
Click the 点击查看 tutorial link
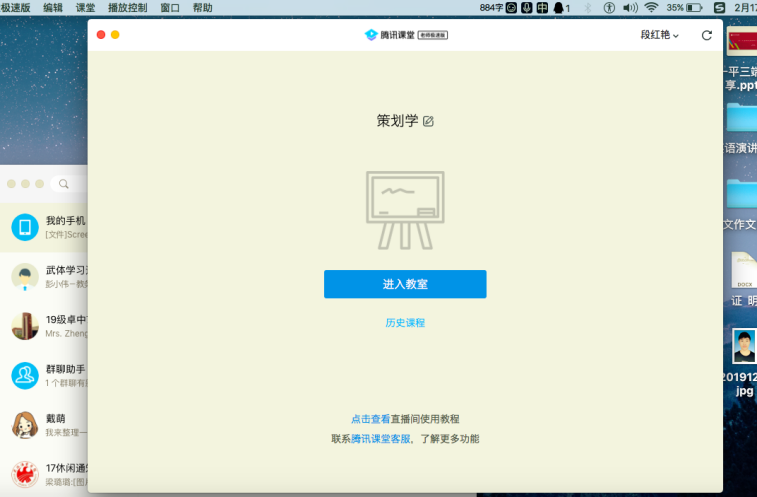coord(370,419)
